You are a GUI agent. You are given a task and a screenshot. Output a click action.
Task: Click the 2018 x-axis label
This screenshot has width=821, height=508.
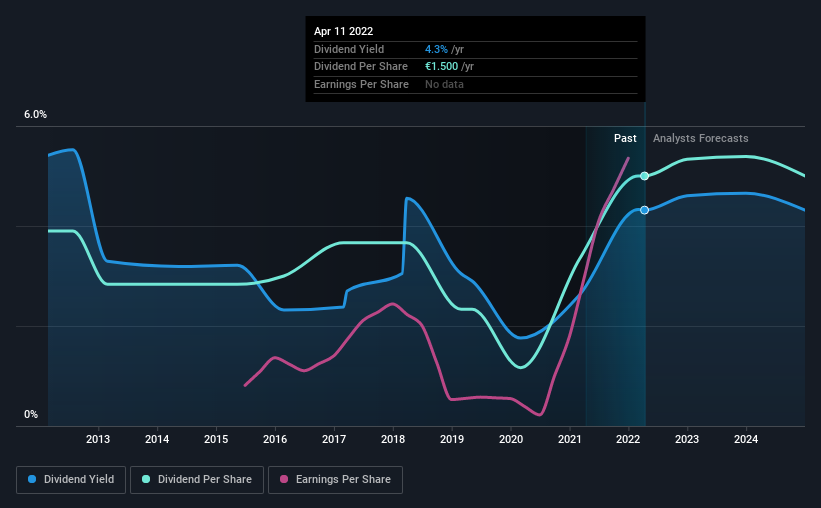pyautogui.click(x=393, y=439)
